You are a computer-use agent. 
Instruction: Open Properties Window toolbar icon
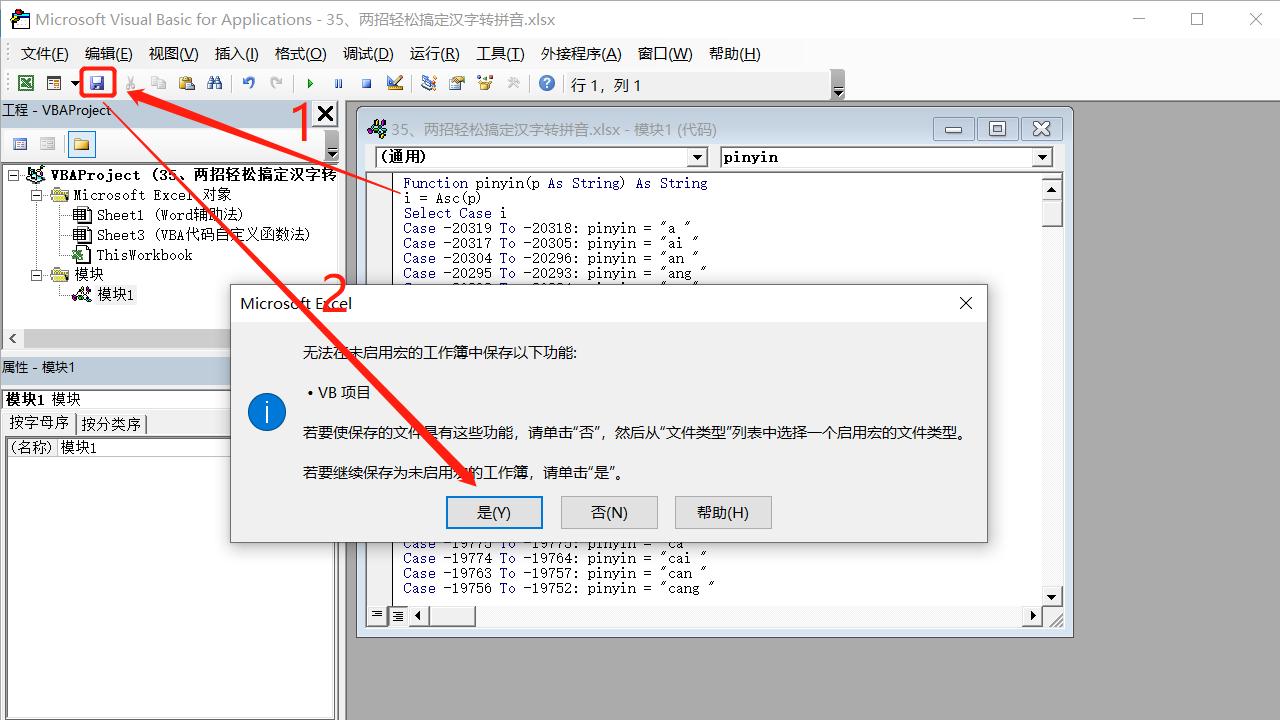click(x=457, y=84)
